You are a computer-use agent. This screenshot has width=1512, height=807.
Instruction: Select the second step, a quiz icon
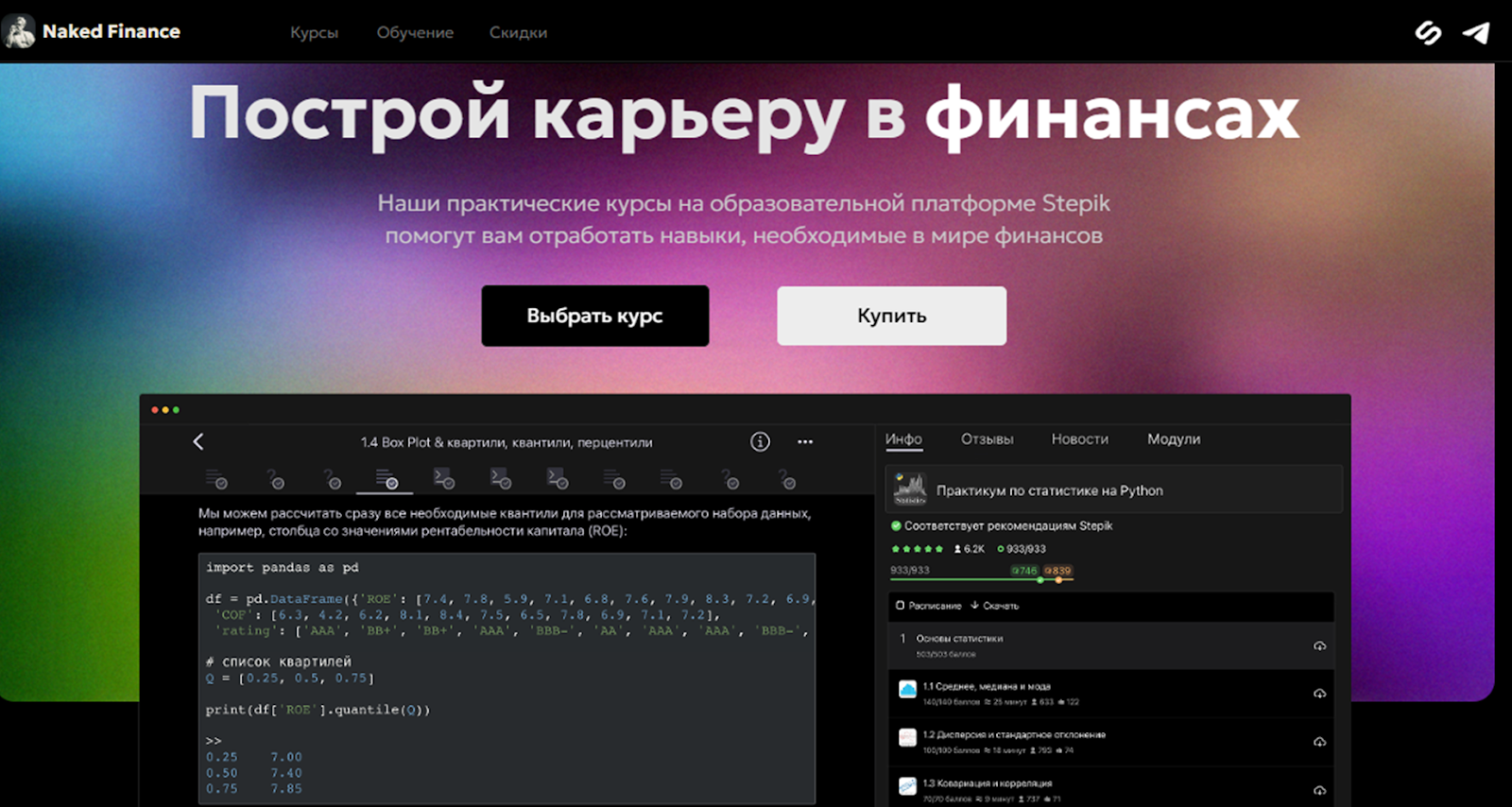tap(275, 479)
